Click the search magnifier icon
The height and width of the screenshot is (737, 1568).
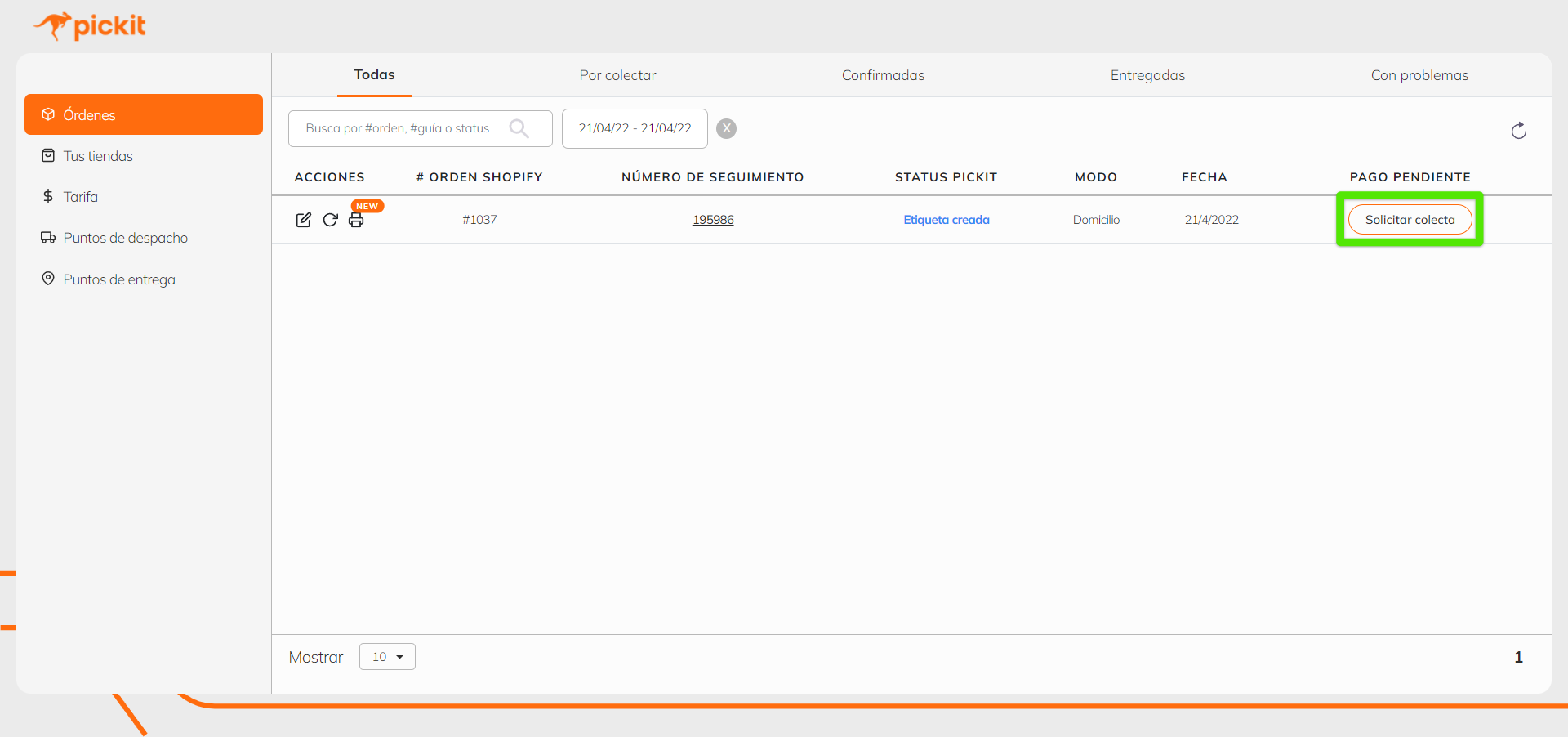point(519,128)
